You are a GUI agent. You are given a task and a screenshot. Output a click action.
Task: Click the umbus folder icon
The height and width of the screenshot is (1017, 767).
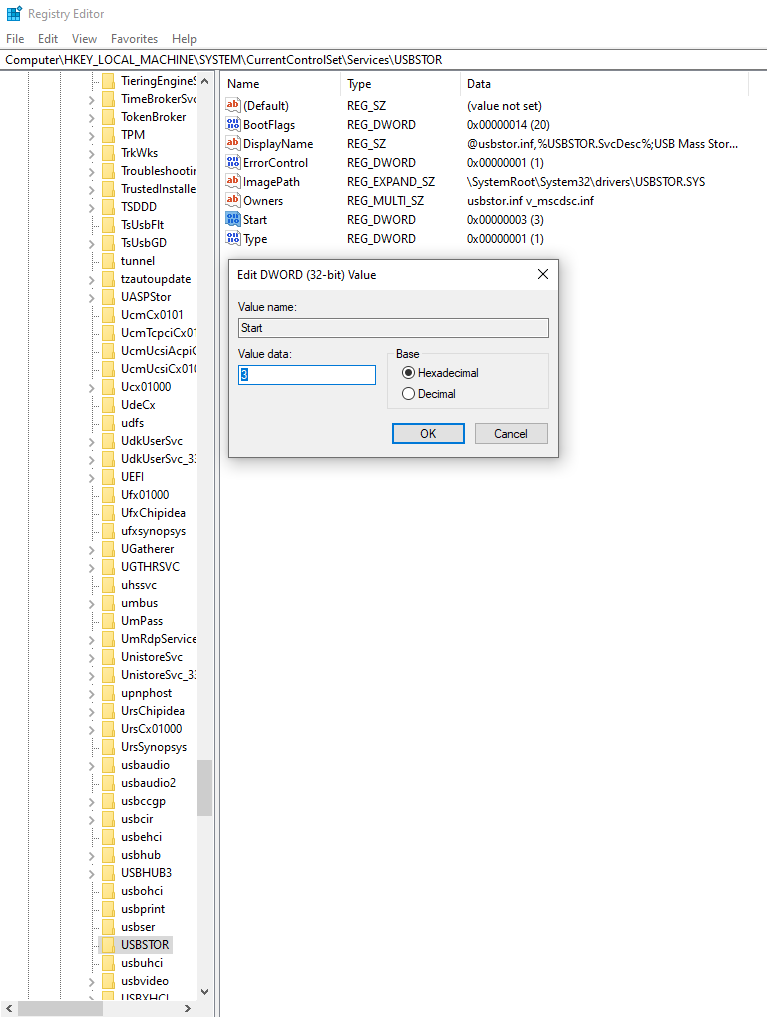point(108,603)
